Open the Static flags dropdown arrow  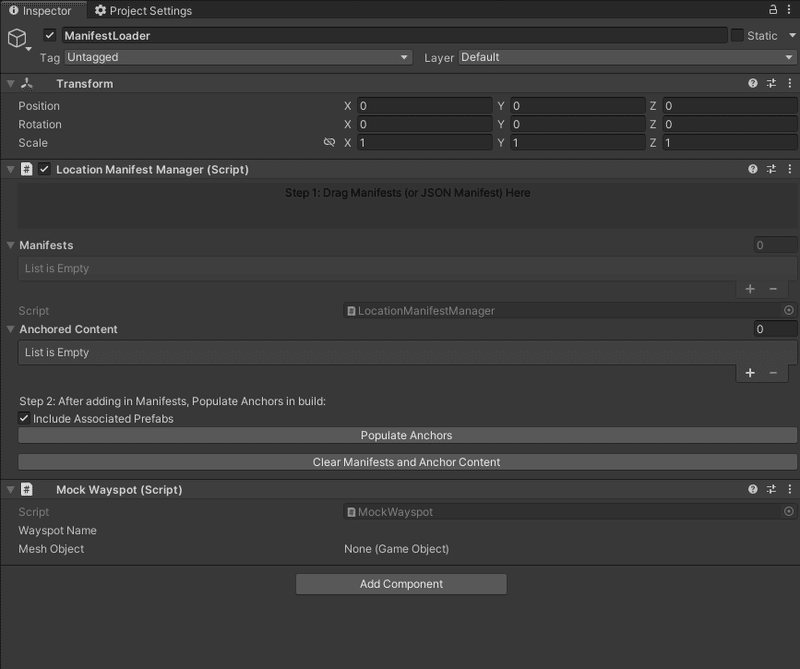tap(792, 35)
